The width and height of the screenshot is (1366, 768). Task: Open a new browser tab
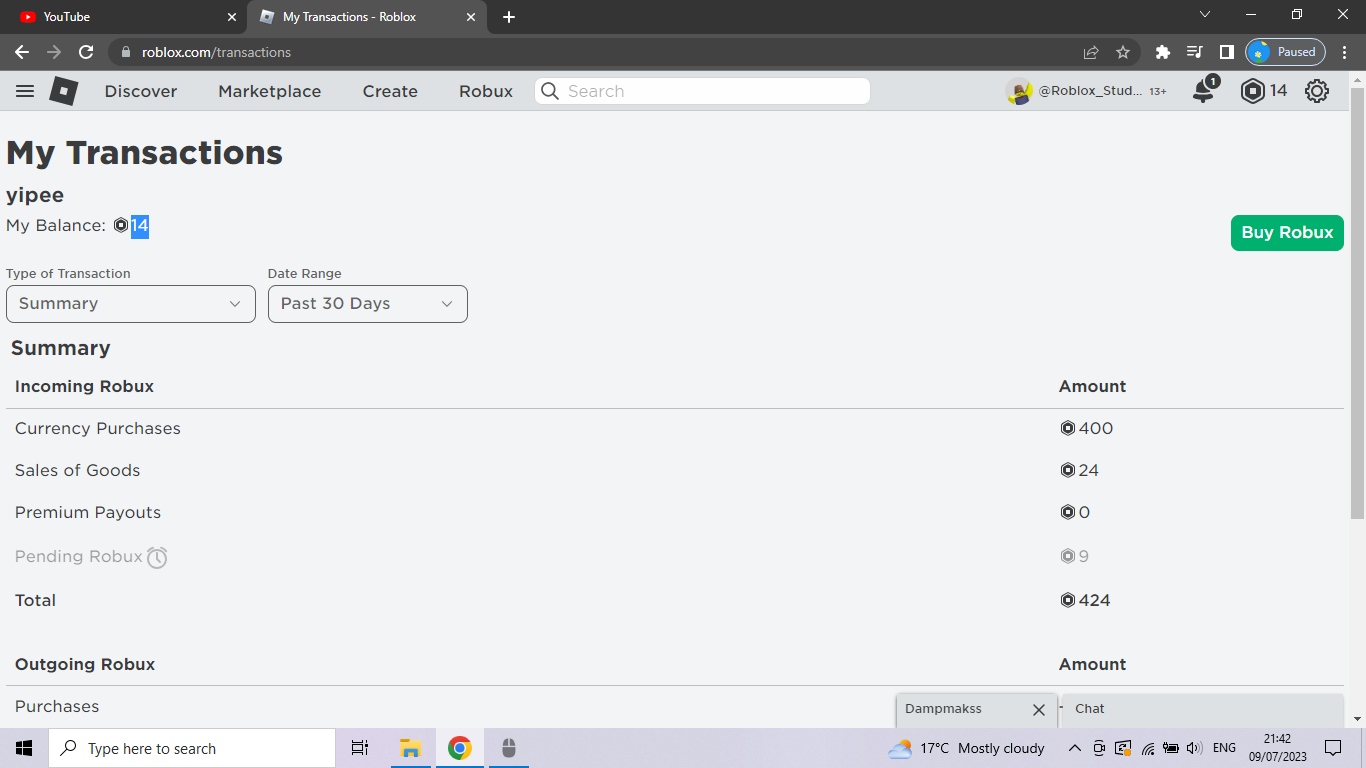509,17
